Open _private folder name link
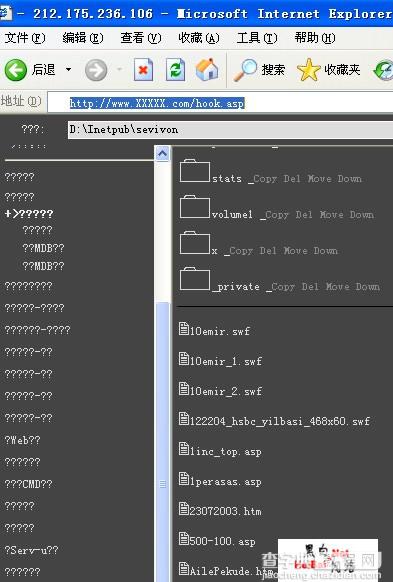 coord(236,287)
